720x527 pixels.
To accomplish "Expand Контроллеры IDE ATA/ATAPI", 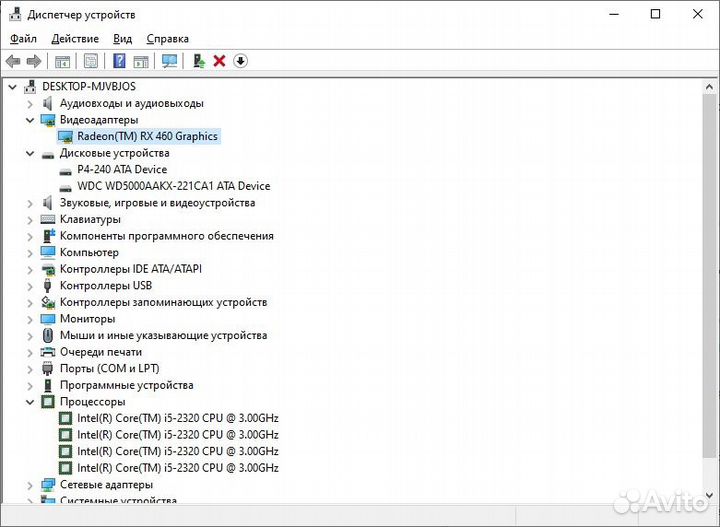I will [x=30, y=269].
